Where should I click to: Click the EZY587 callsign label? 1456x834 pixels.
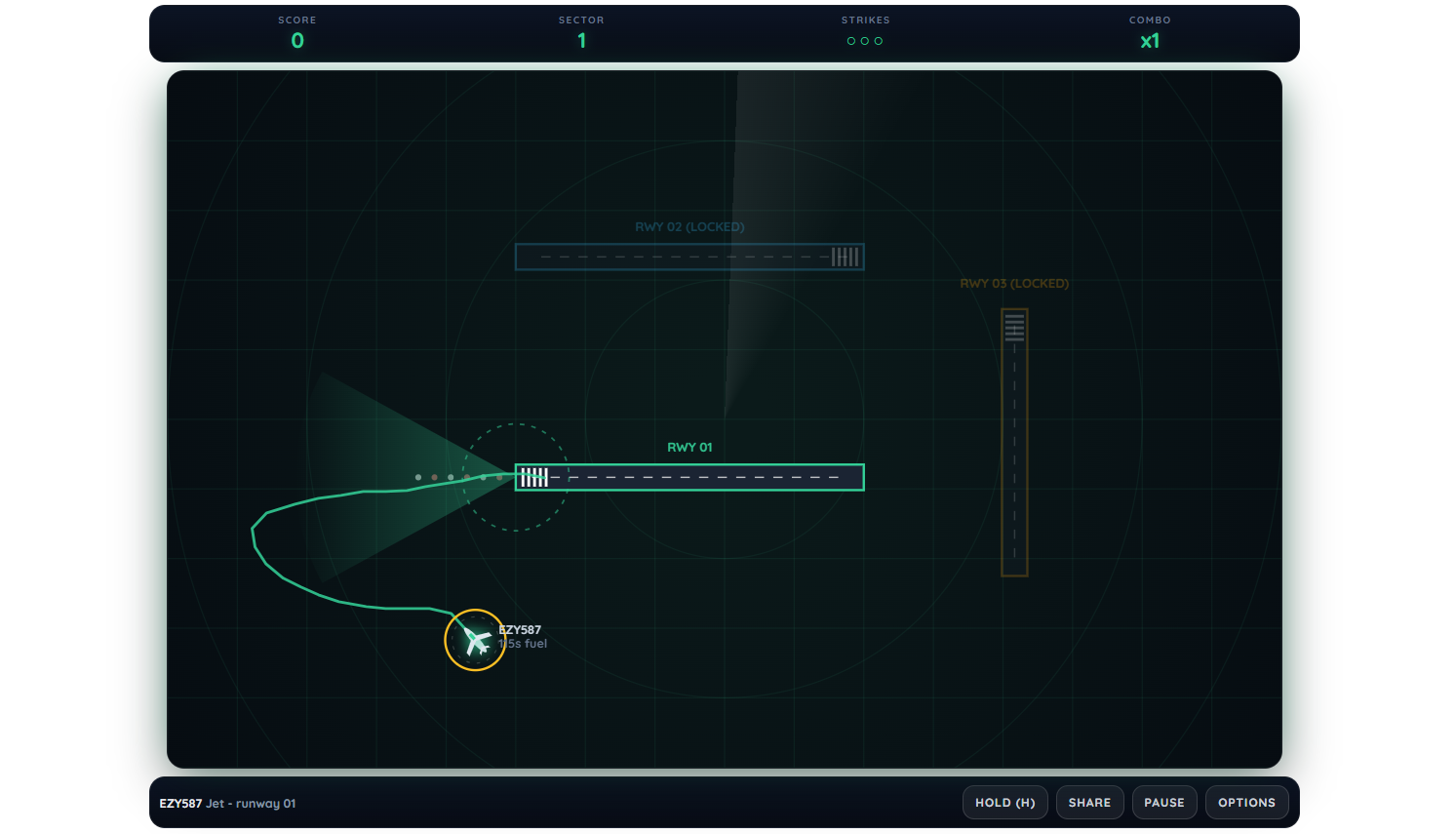point(521,630)
